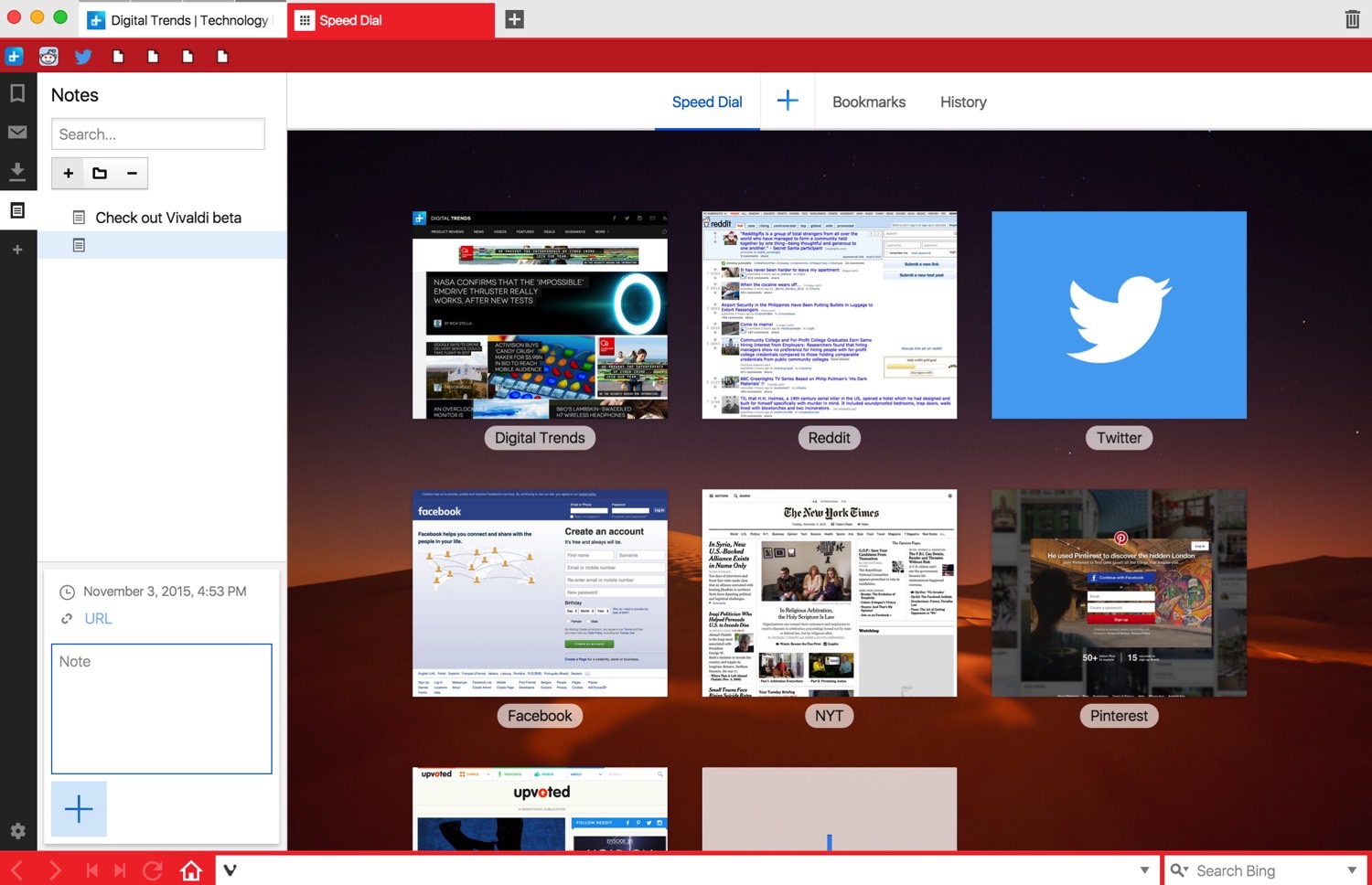
Task: Expand the Search Bing dropdown arrow
Action: tap(1352, 870)
